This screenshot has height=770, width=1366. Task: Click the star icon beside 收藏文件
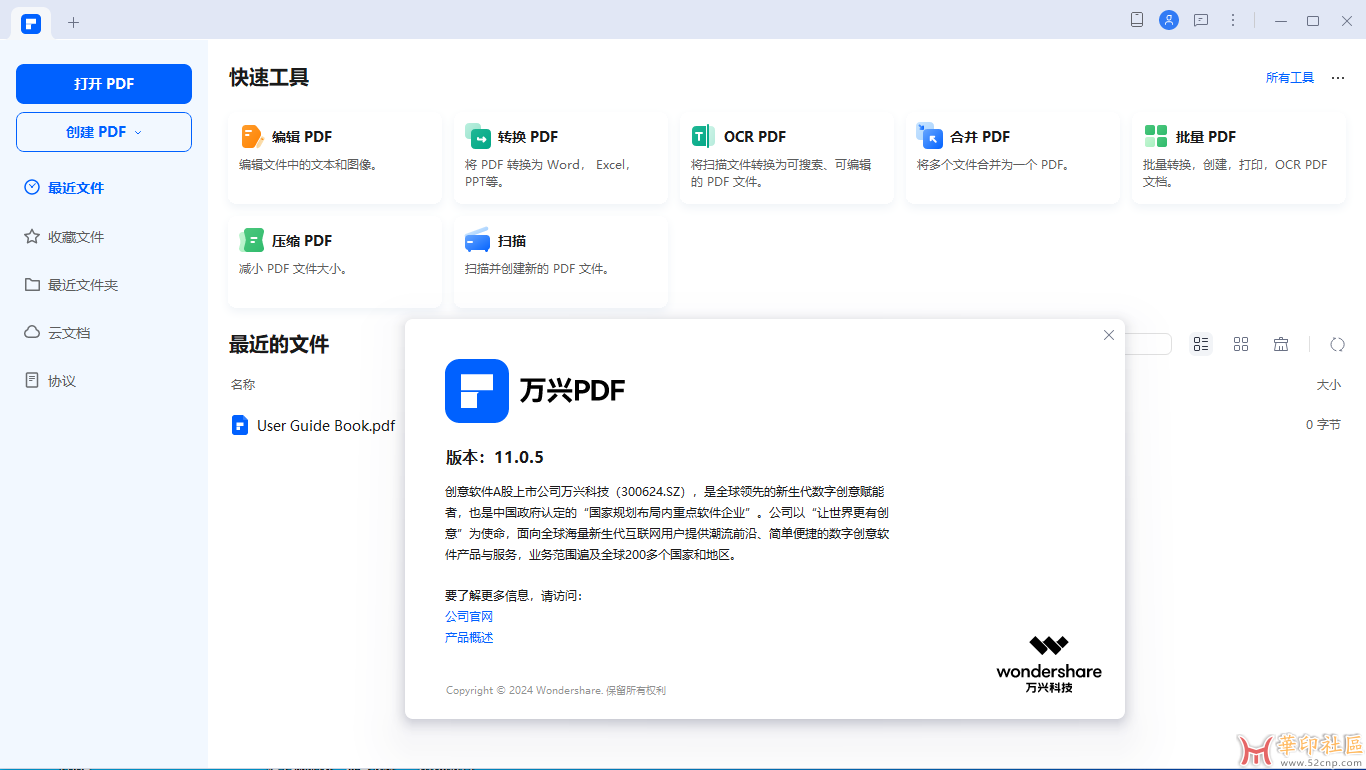coord(32,236)
